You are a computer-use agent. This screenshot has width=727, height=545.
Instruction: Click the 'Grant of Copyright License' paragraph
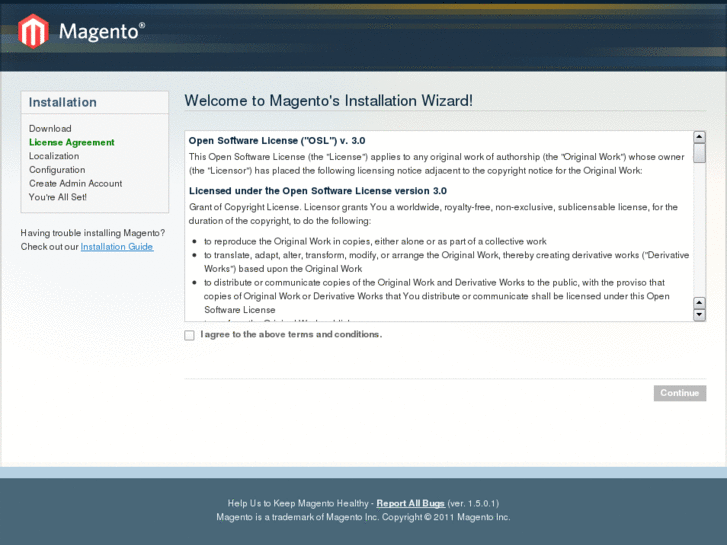433,214
